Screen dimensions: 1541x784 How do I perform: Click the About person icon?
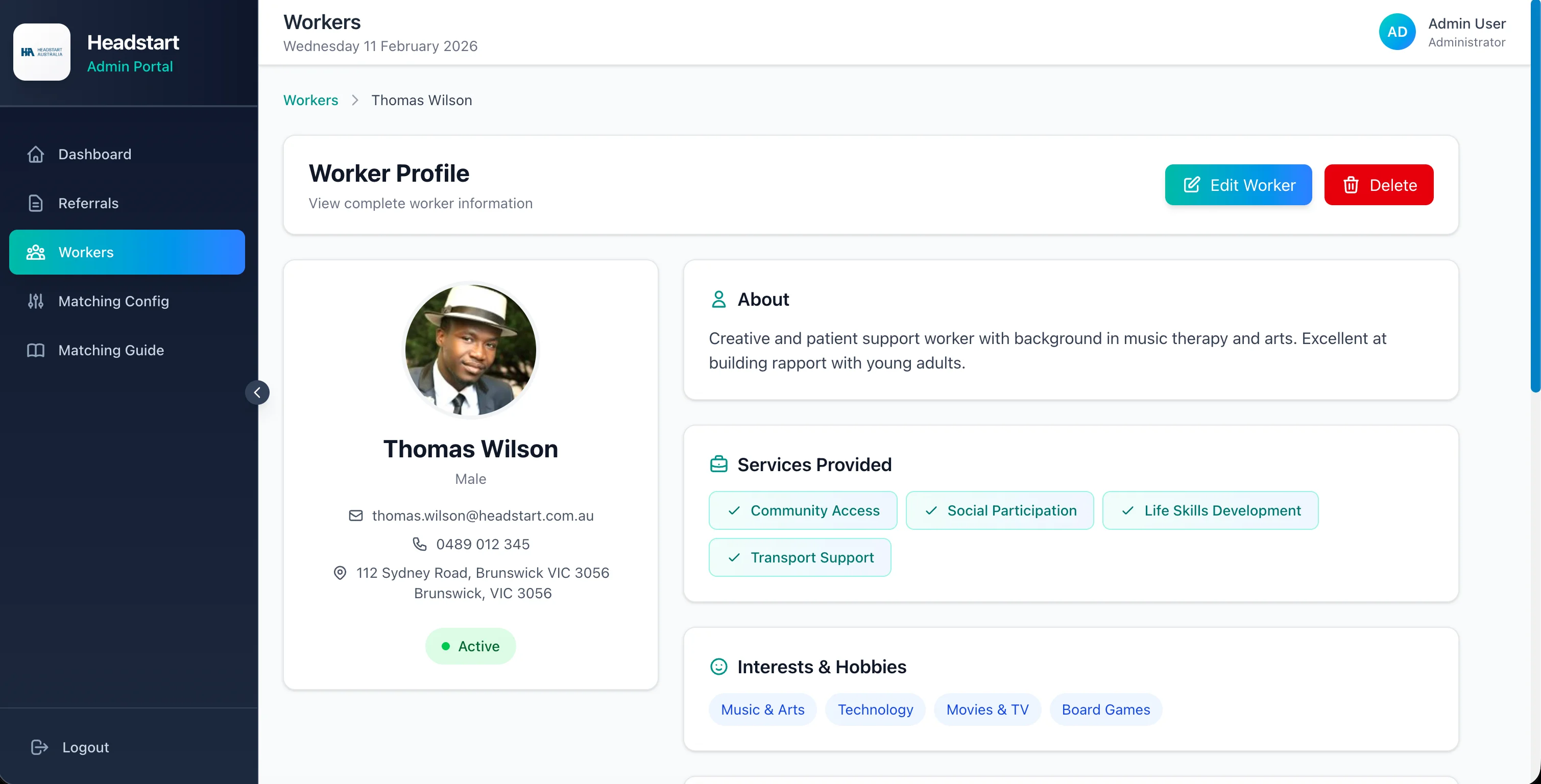718,299
